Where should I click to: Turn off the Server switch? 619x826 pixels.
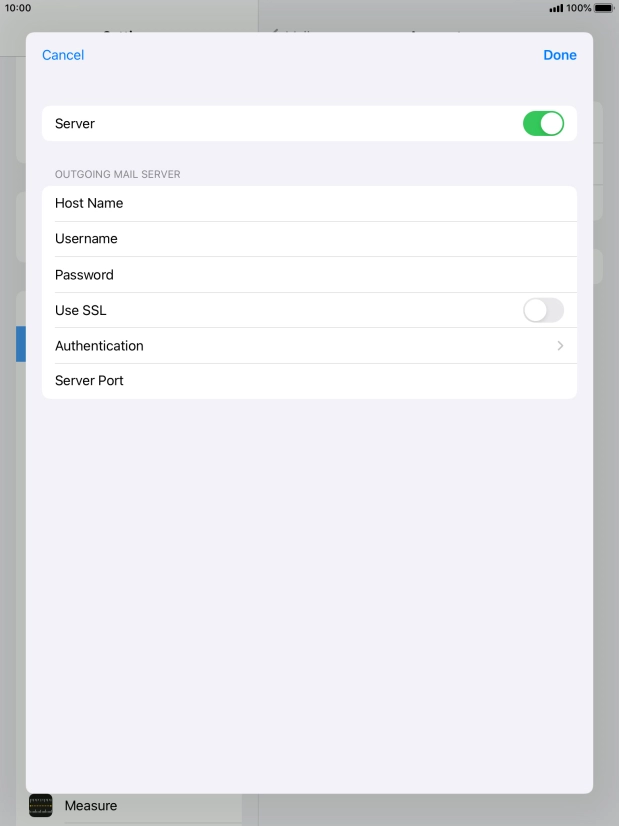tap(543, 123)
